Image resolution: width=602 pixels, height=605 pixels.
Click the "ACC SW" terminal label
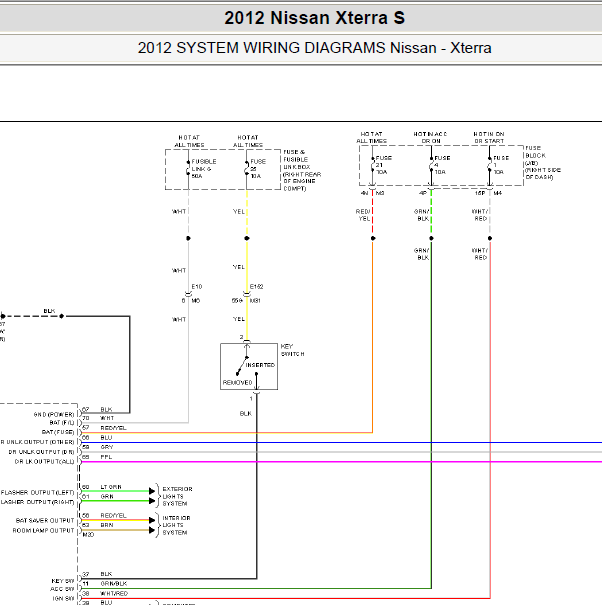pyautogui.click(x=62, y=589)
